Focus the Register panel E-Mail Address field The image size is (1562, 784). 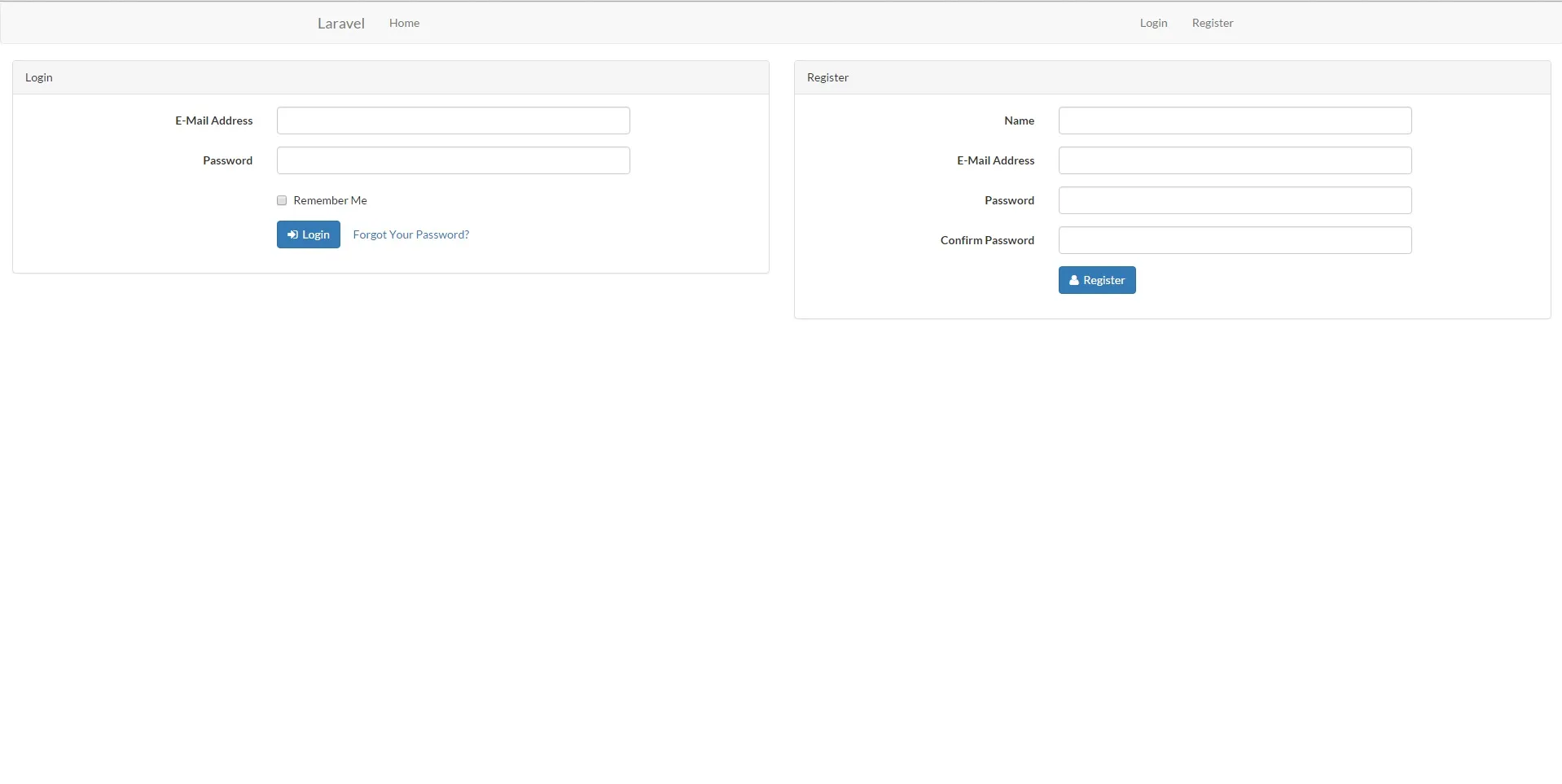(1235, 160)
